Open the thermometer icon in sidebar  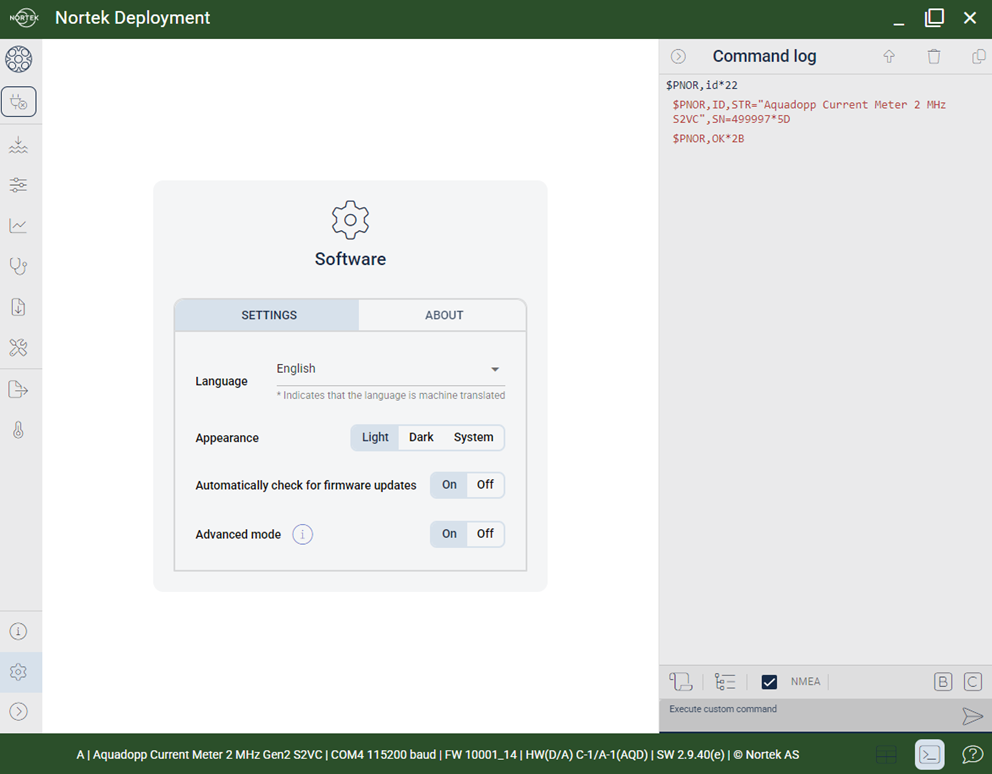pos(18,430)
